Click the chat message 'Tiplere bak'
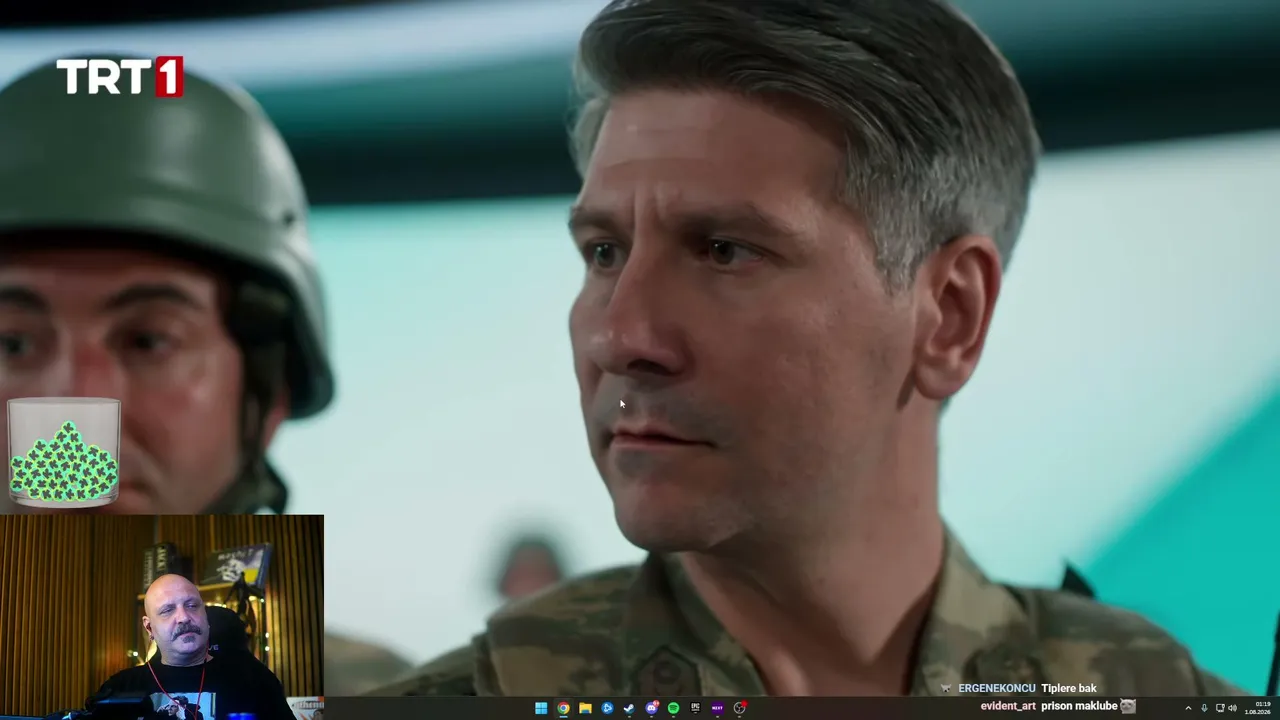This screenshot has height=720, width=1280. pos(1069,688)
